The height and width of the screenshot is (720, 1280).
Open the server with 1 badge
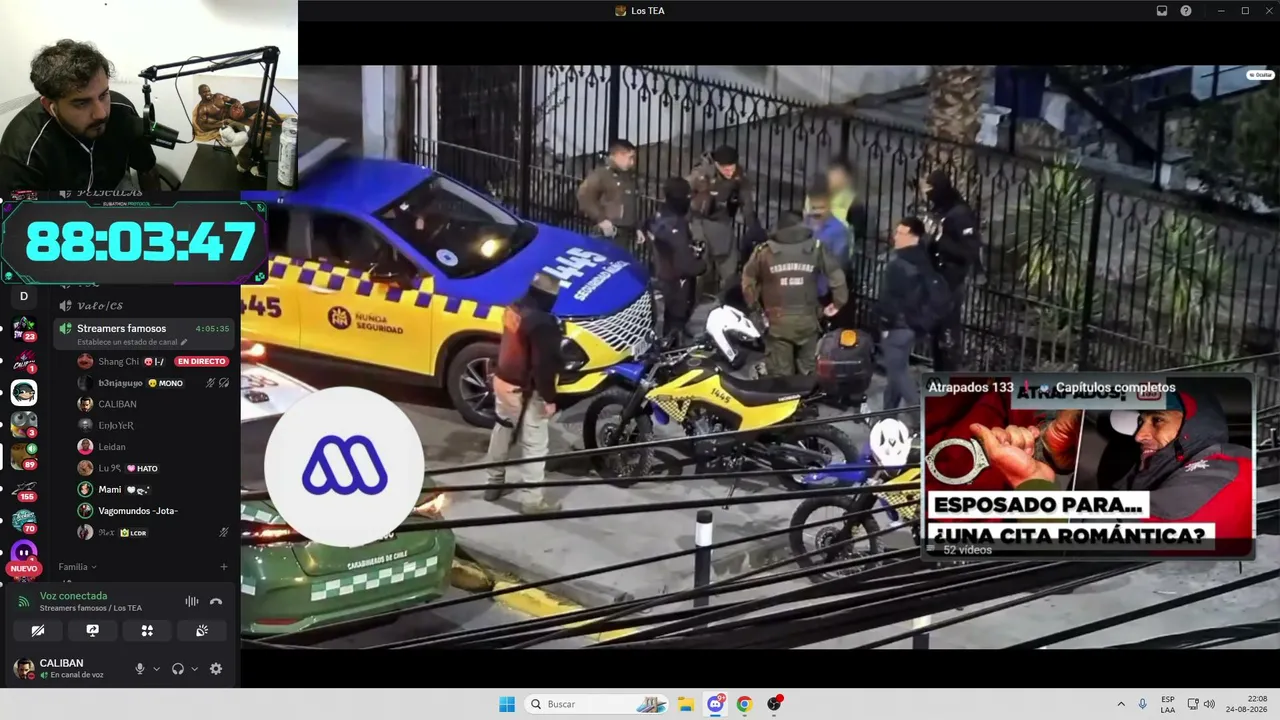pos(24,360)
